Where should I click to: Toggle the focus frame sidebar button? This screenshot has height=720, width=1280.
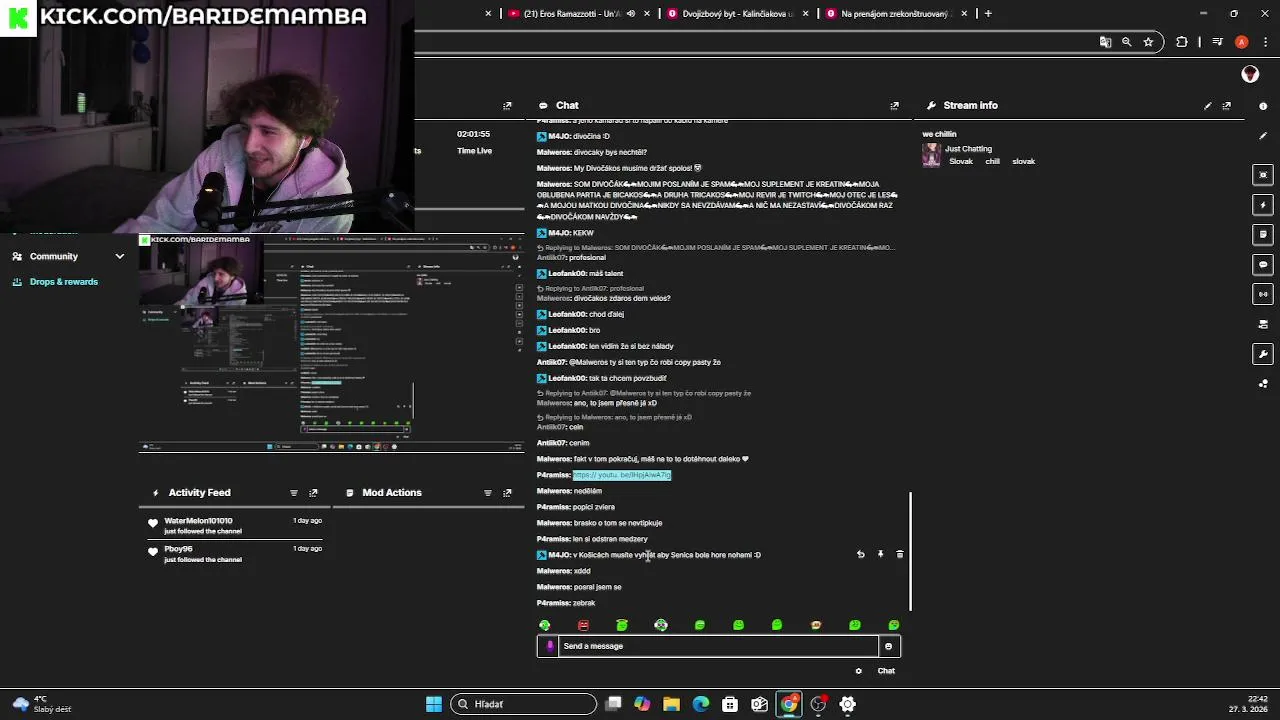pyautogui.click(x=1263, y=175)
